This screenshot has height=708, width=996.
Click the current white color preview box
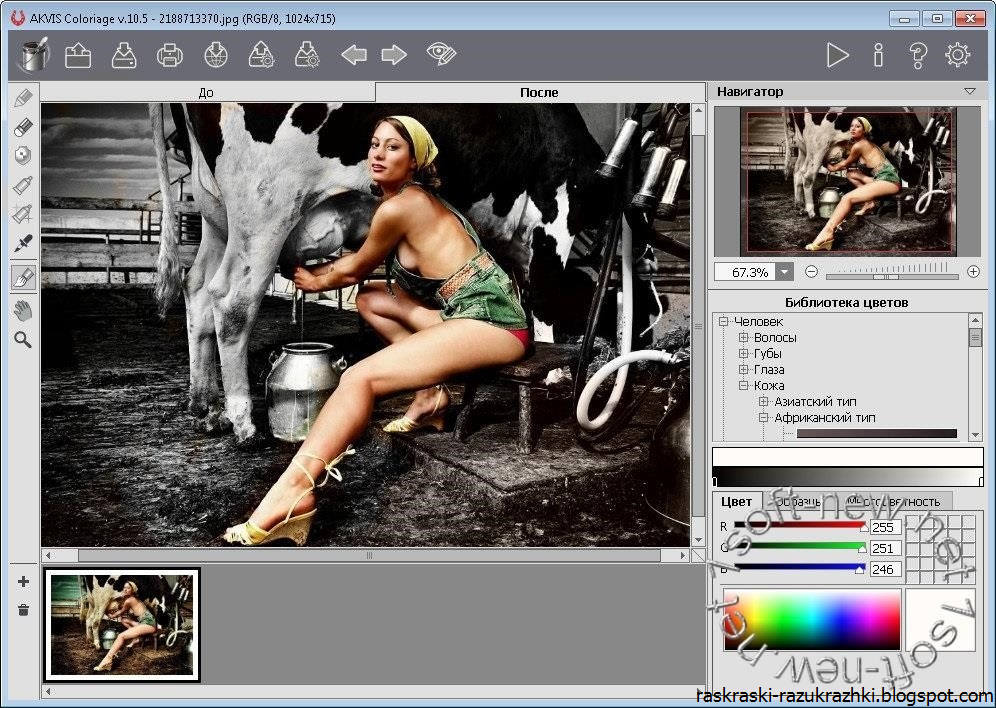[x=940, y=621]
